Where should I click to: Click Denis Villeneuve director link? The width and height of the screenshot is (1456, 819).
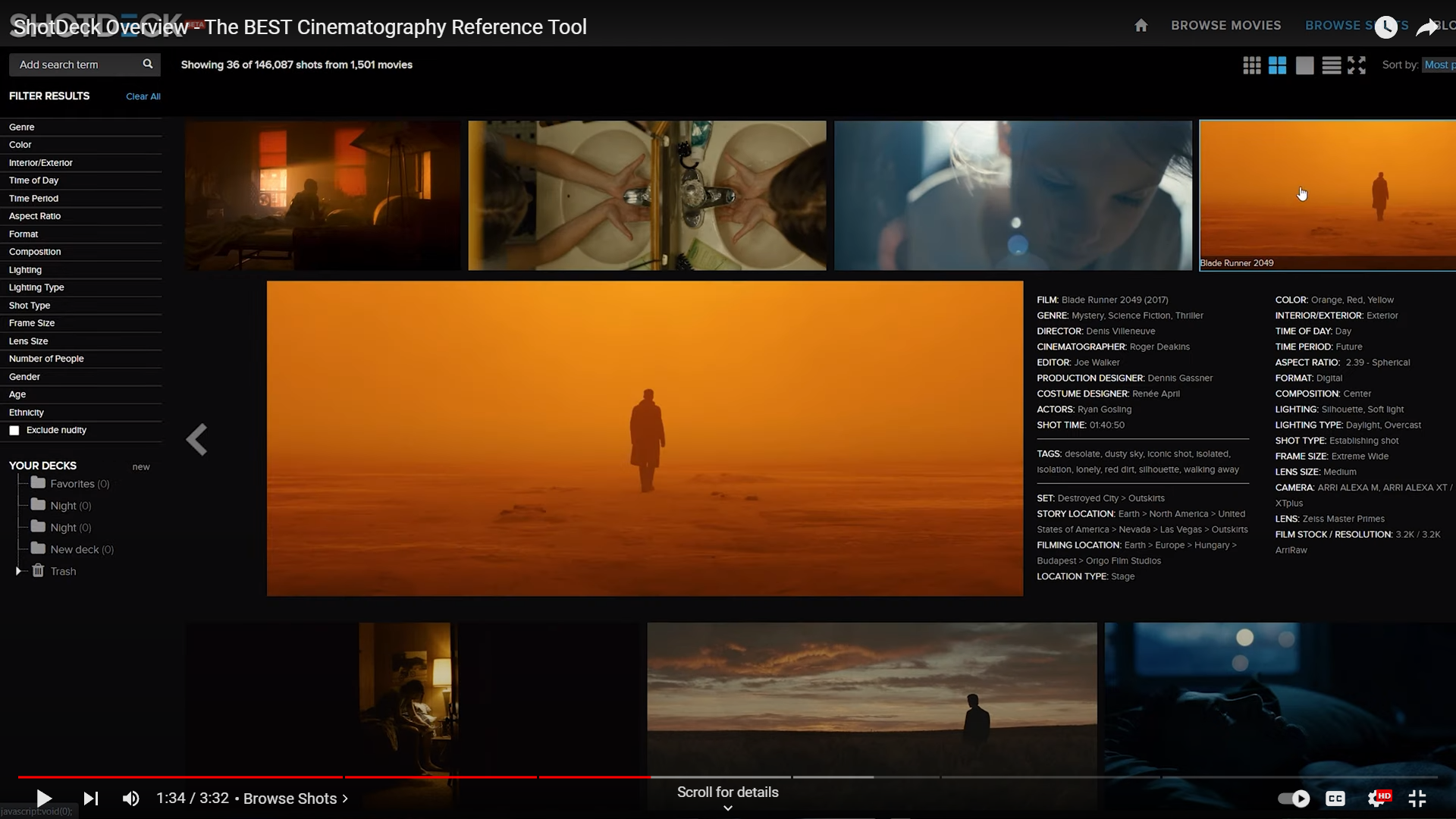click(x=1121, y=331)
